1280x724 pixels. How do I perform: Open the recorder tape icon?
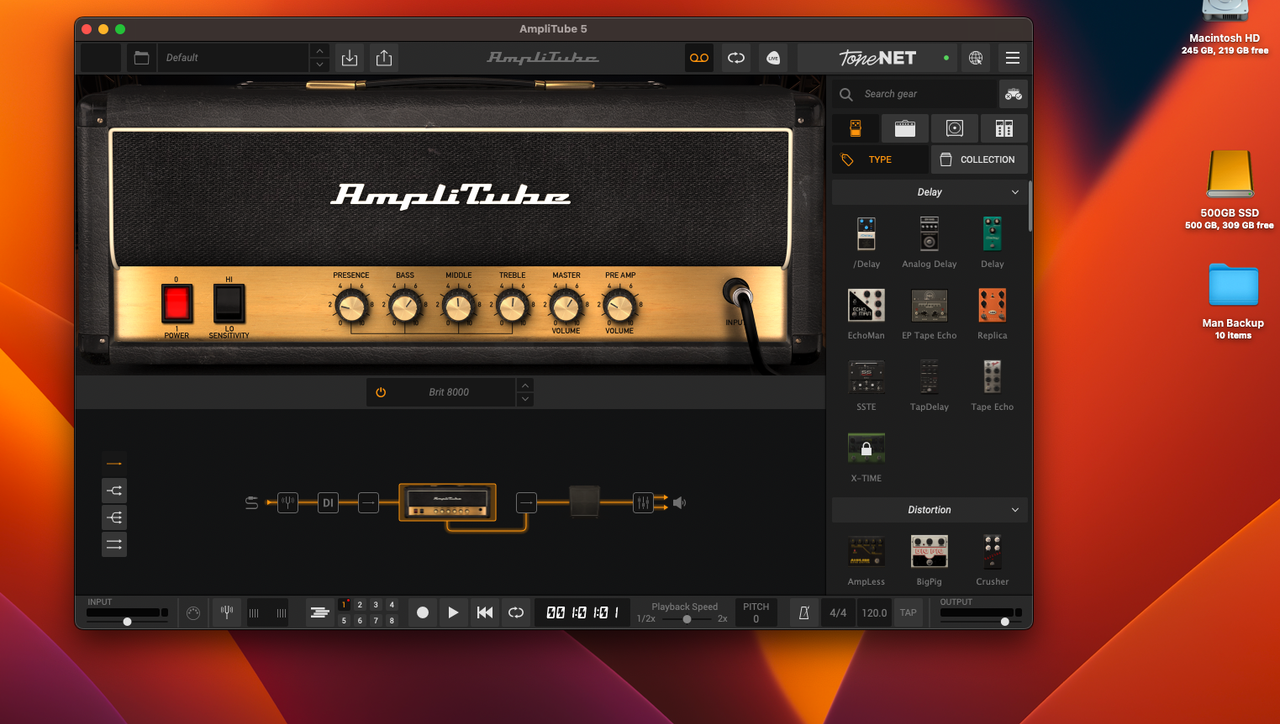pos(699,58)
